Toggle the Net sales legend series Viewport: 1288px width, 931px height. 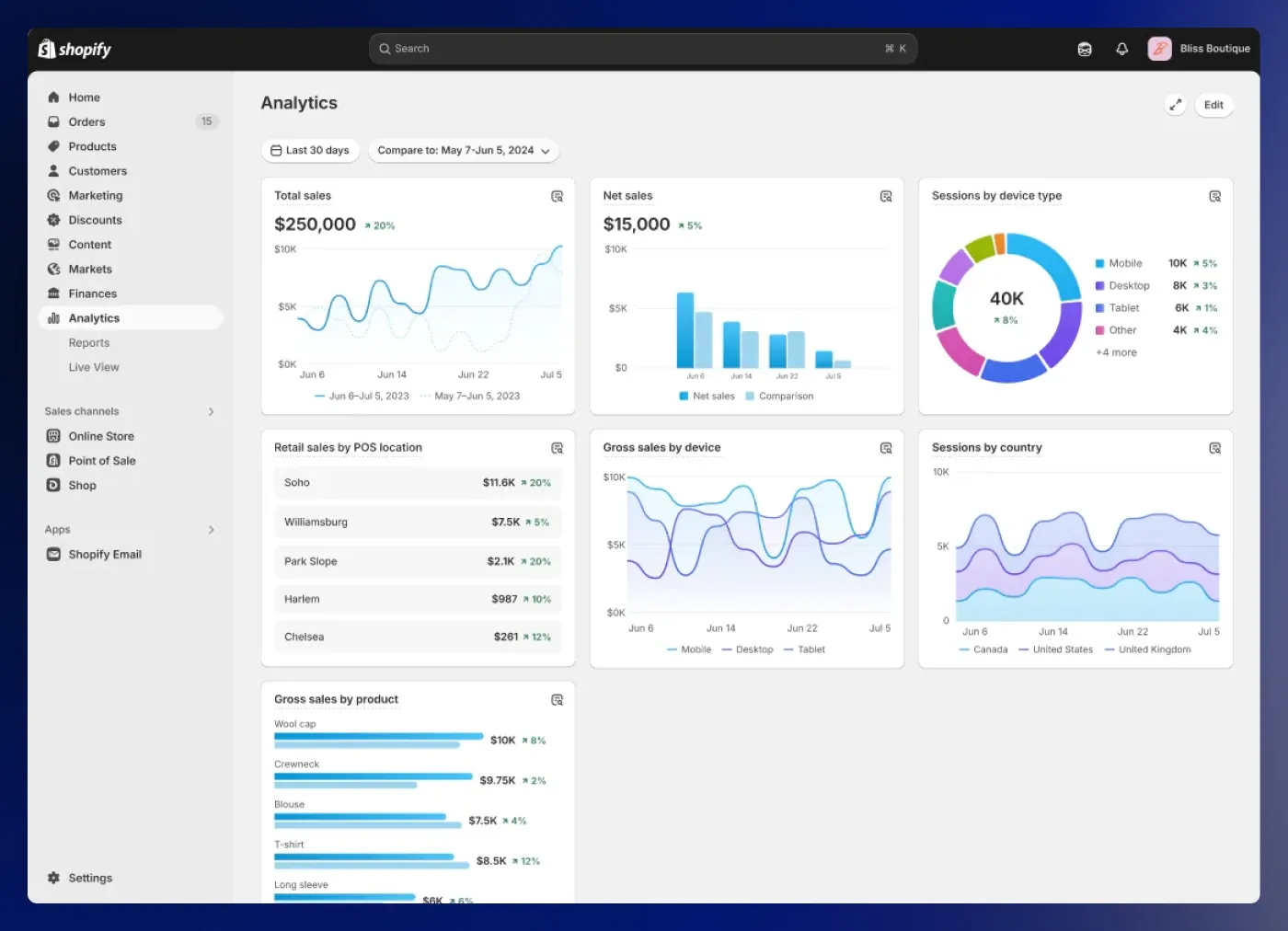tap(707, 396)
